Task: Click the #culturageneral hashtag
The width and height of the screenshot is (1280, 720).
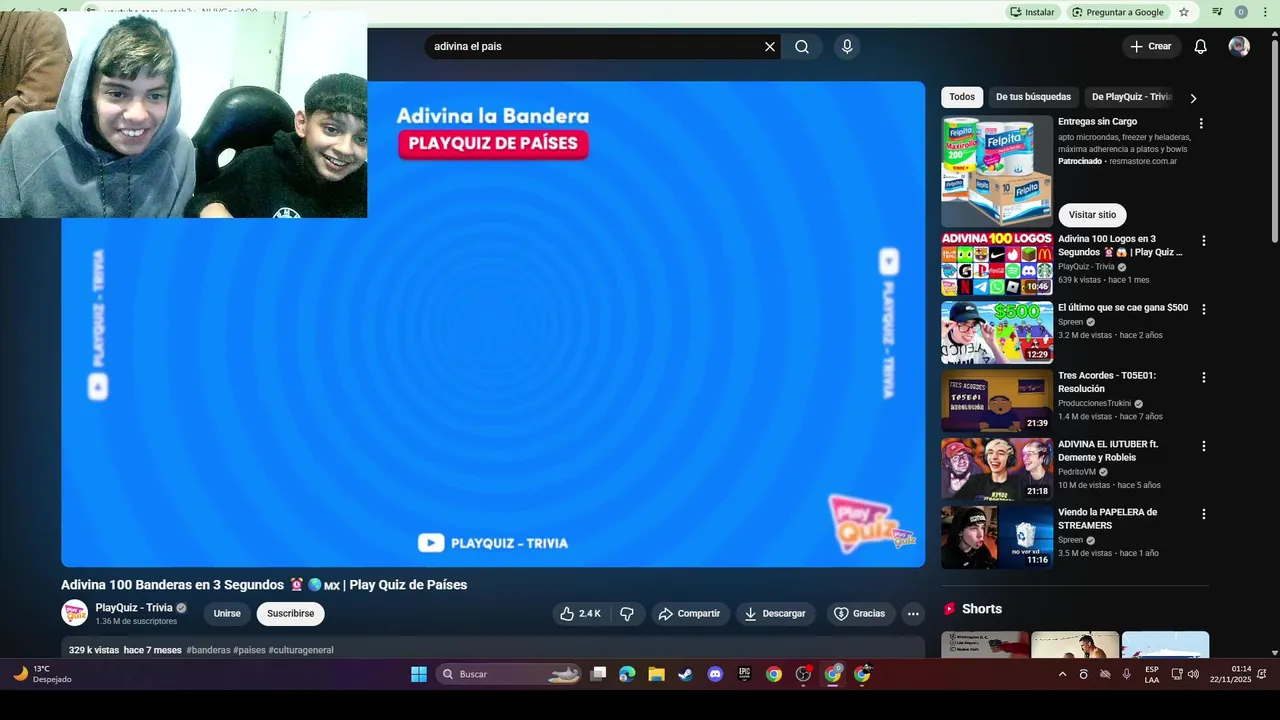Action: click(x=301, y=650)
